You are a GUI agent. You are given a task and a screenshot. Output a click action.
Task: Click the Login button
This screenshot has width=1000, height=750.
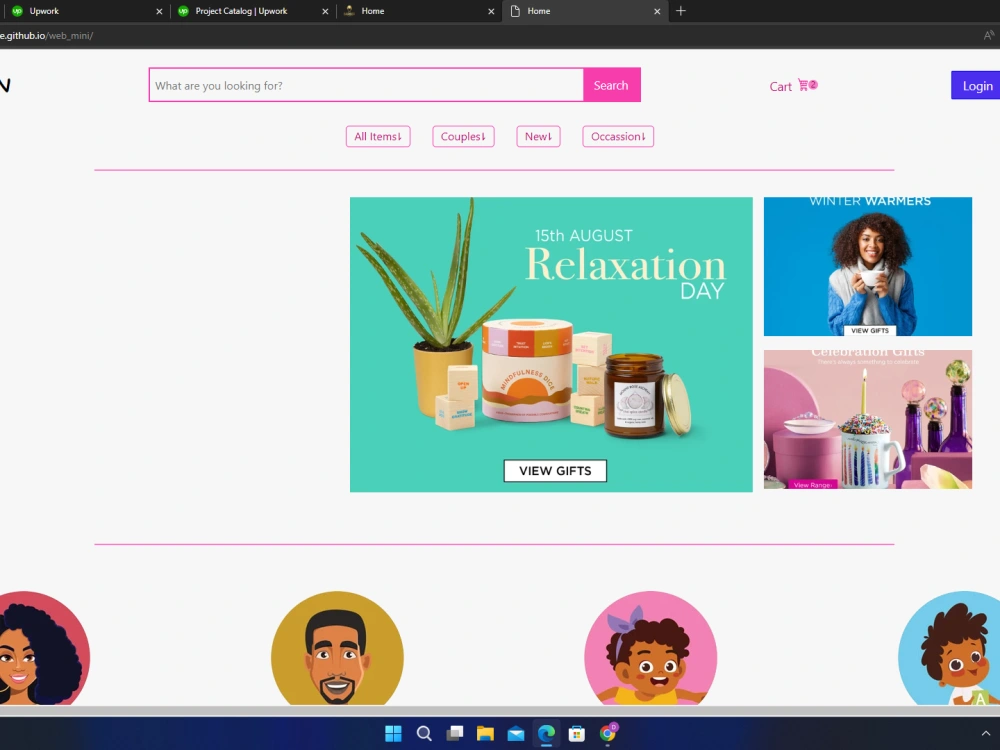coord(976,85)
